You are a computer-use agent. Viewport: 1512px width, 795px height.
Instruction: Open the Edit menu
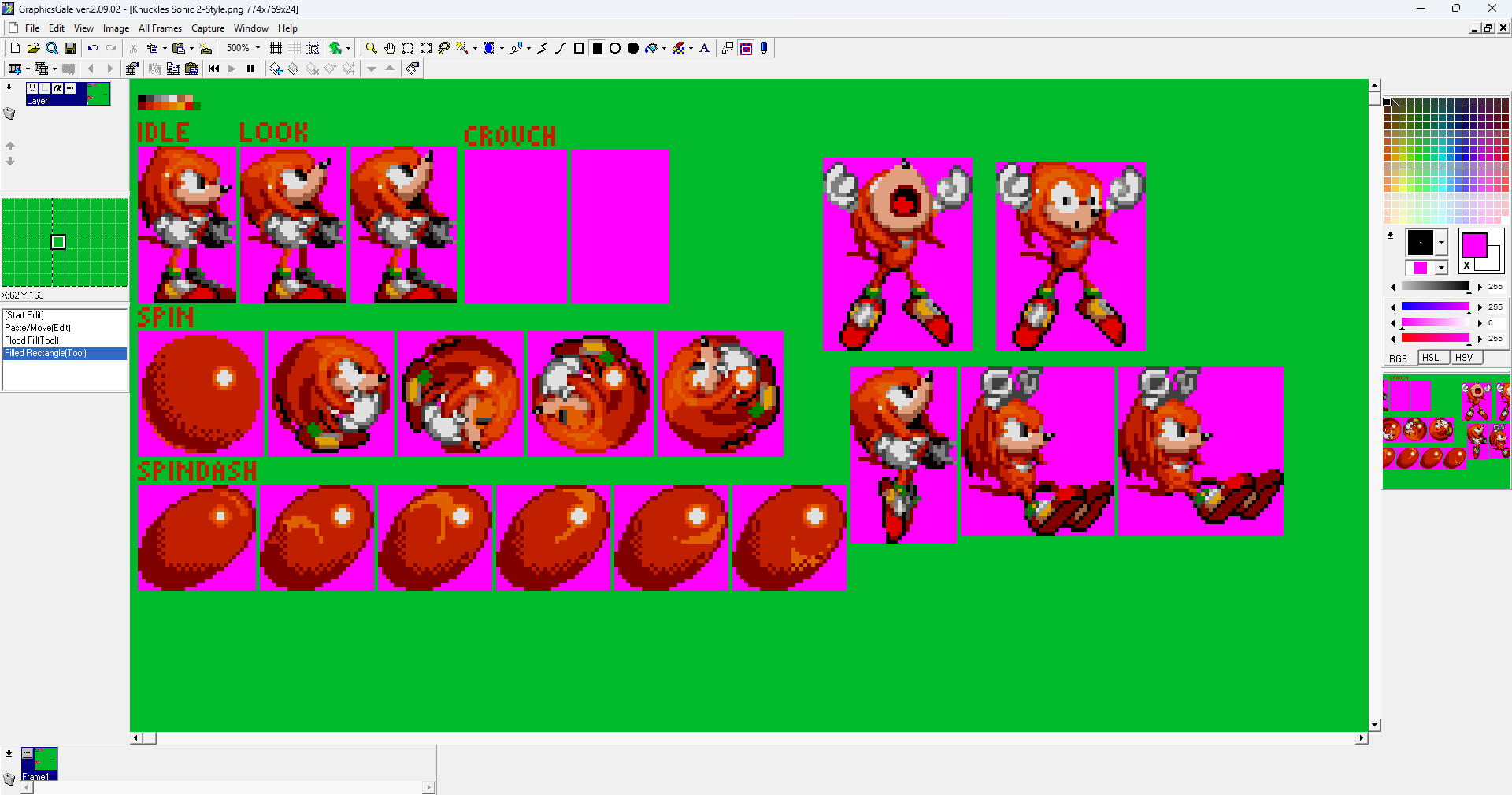(57, 28)
